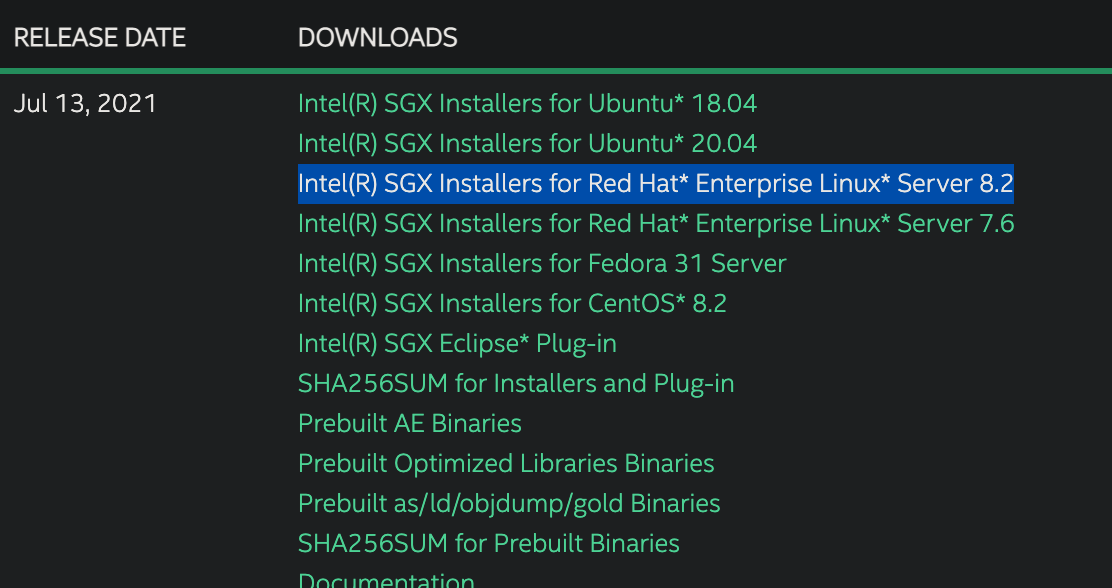The image size is (1112, 588).
Task: Download the Prebuilt AE Binaries
Action: click(409, 423)
